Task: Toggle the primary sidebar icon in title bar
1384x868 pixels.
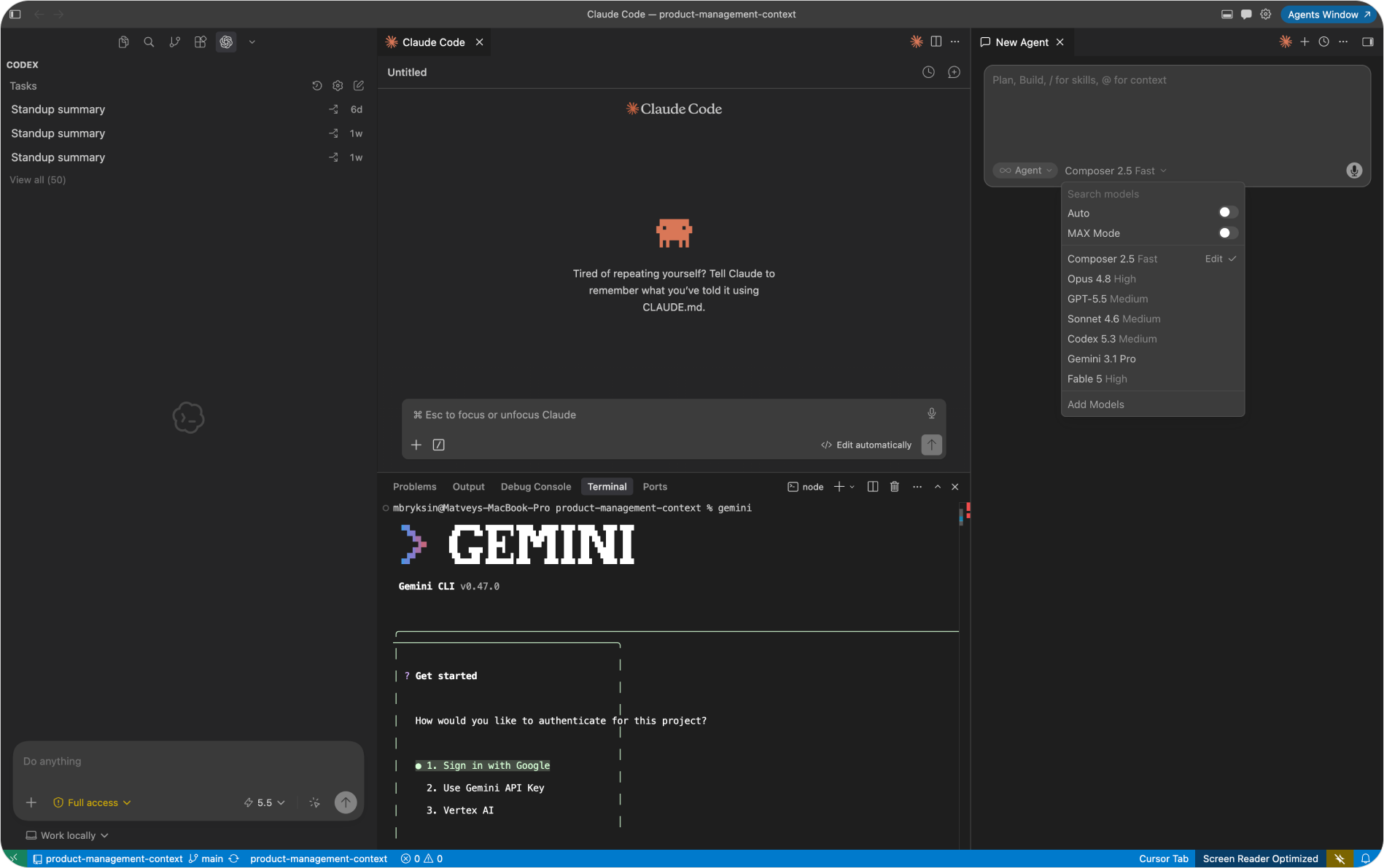Action: coord(15,14)
